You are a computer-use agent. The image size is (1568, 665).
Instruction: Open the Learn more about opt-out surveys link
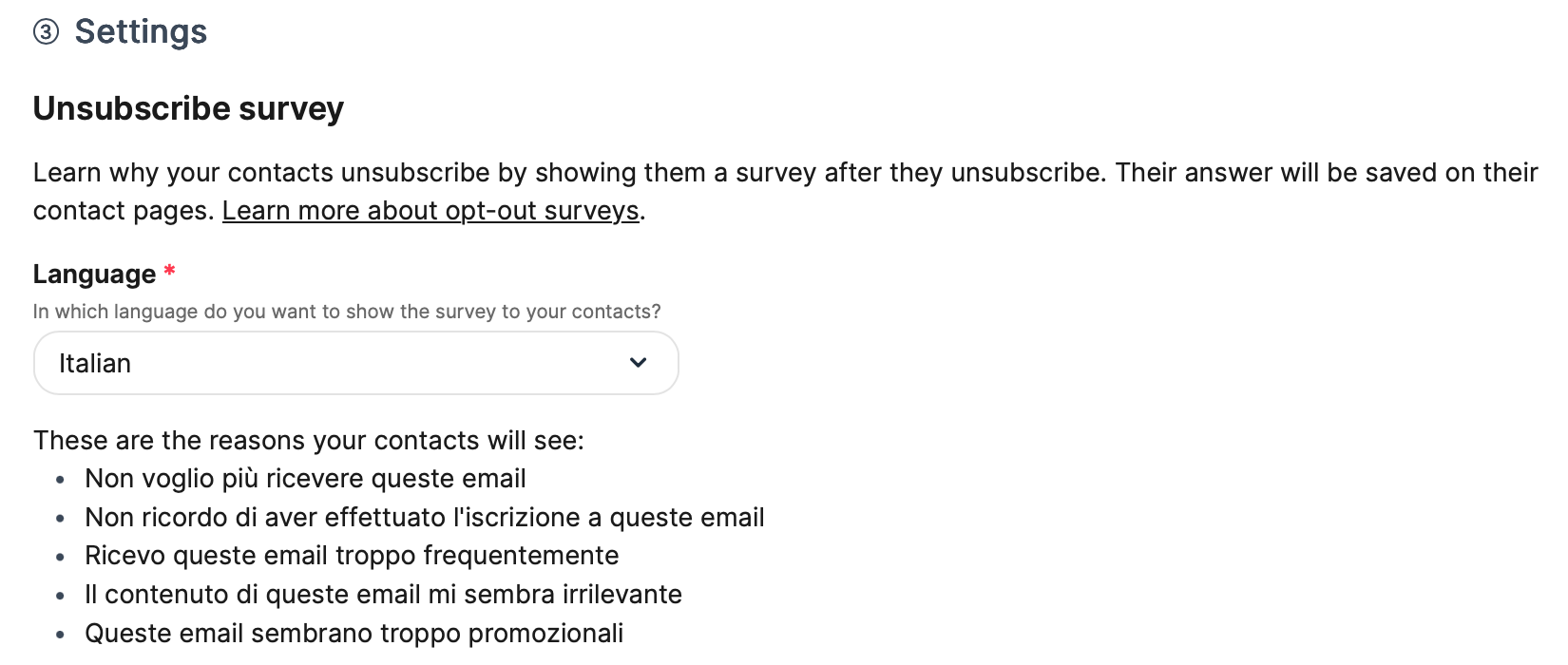pos(430,210)
